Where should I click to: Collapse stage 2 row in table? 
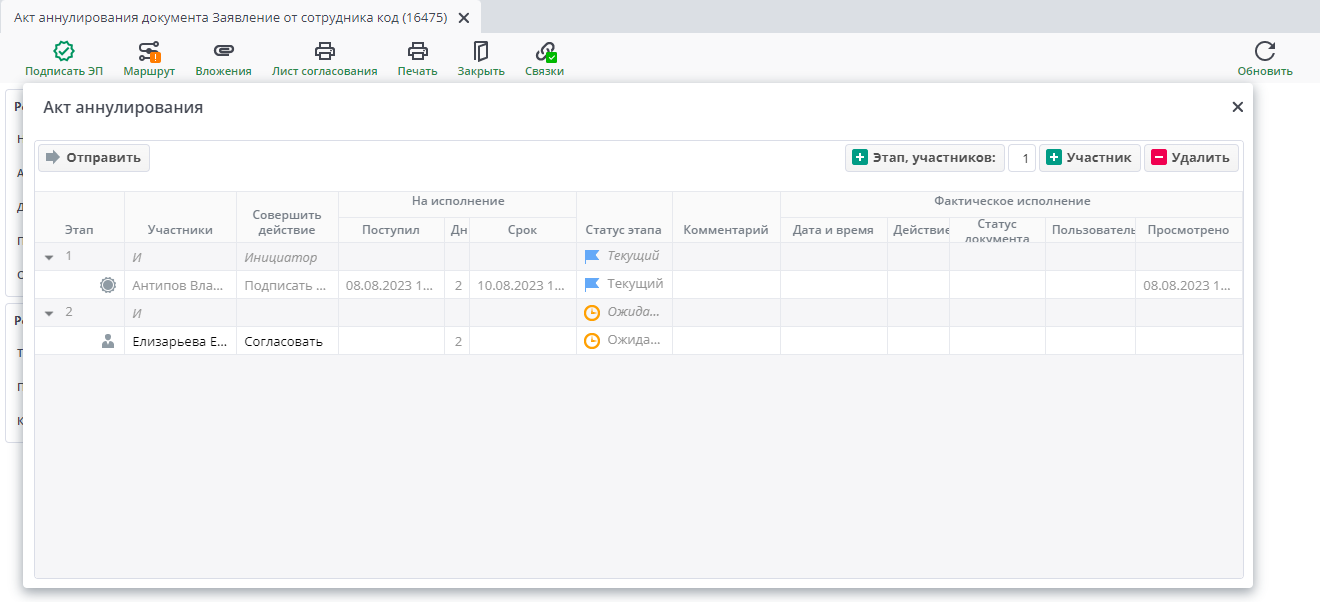[x=49, y=313]
